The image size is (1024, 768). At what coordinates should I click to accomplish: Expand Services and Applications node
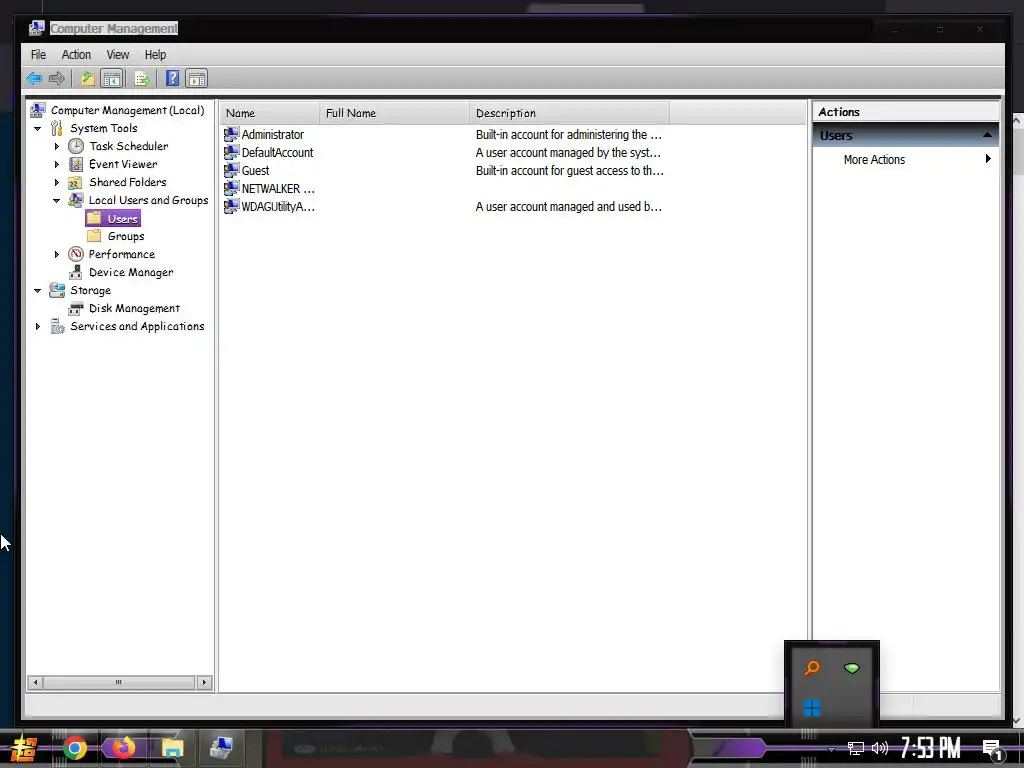(38, 326)
